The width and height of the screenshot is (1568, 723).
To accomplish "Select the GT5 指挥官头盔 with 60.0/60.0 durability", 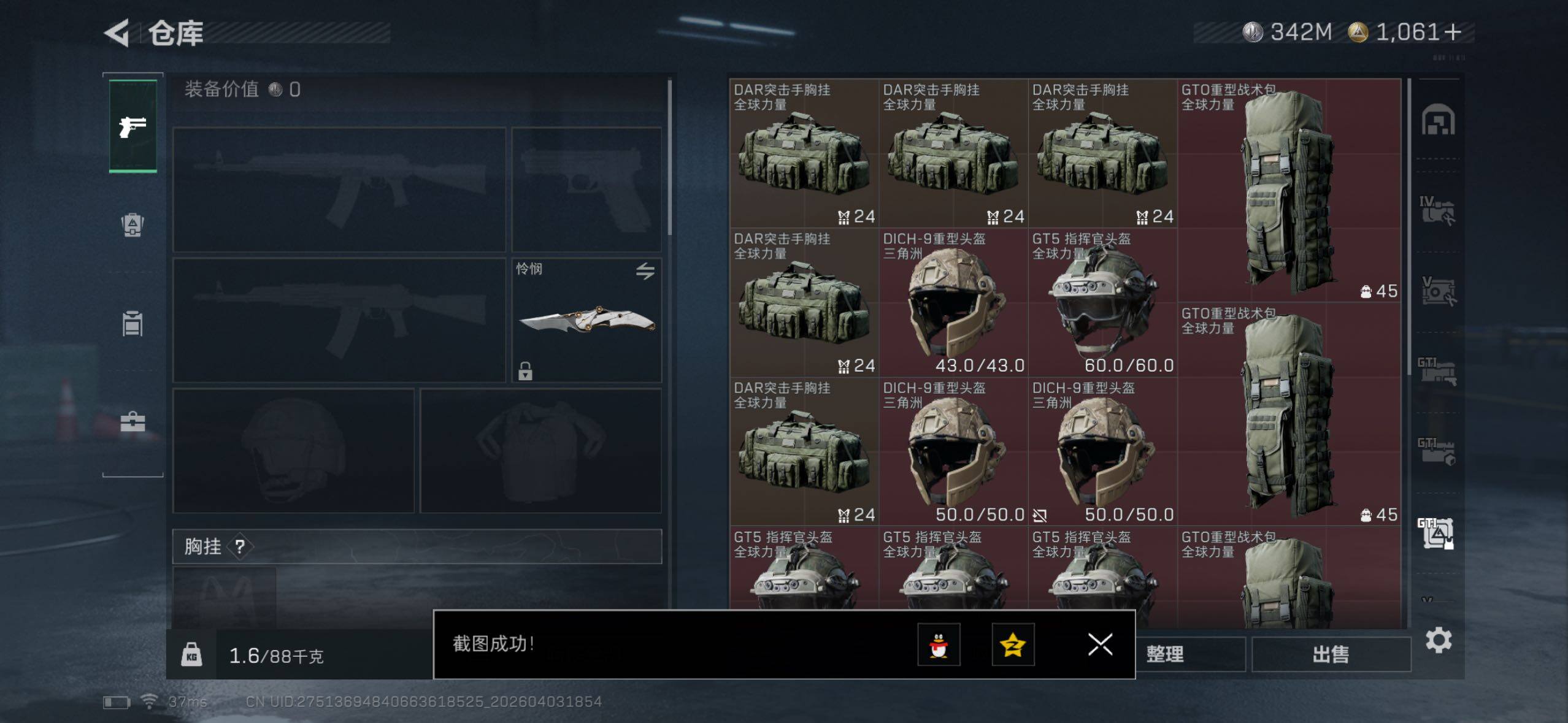I will coord(1102,302).
